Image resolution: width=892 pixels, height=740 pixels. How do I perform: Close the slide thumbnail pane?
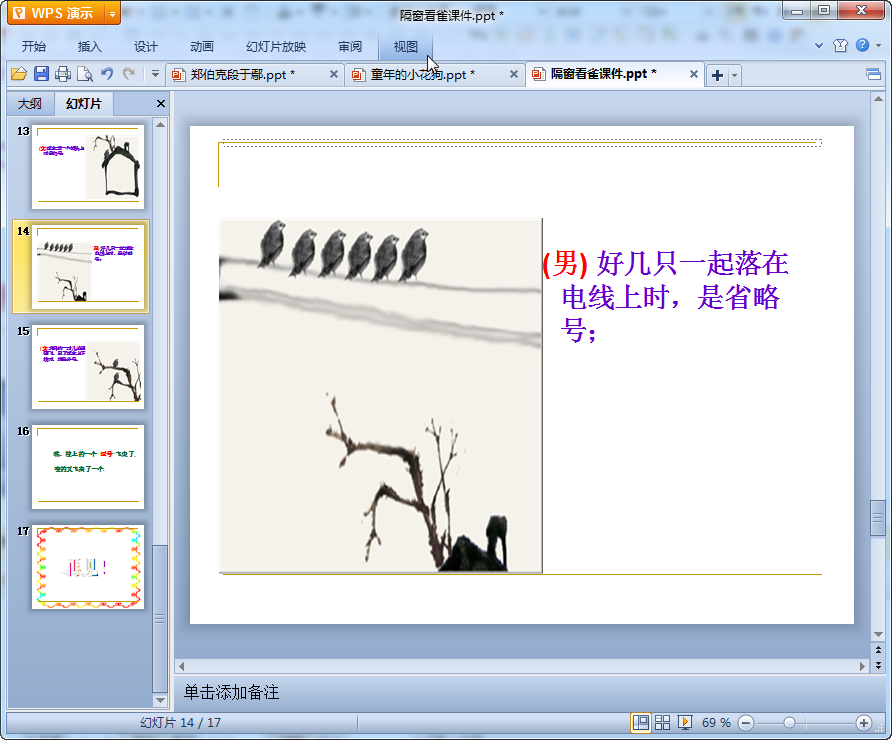pyautogui.click(x=160, y=104)
